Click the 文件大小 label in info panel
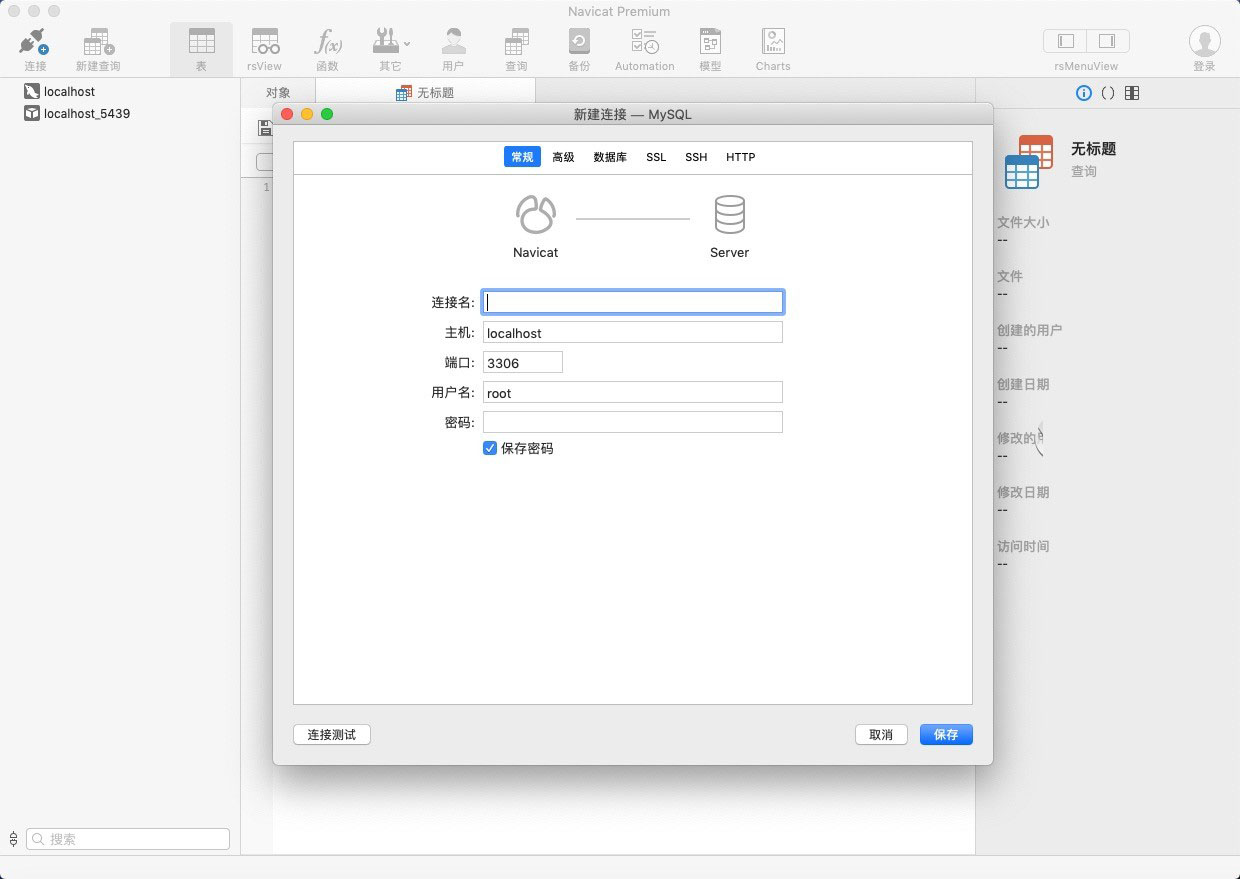Screen dimensions: 1240x879 (1023, 222)
